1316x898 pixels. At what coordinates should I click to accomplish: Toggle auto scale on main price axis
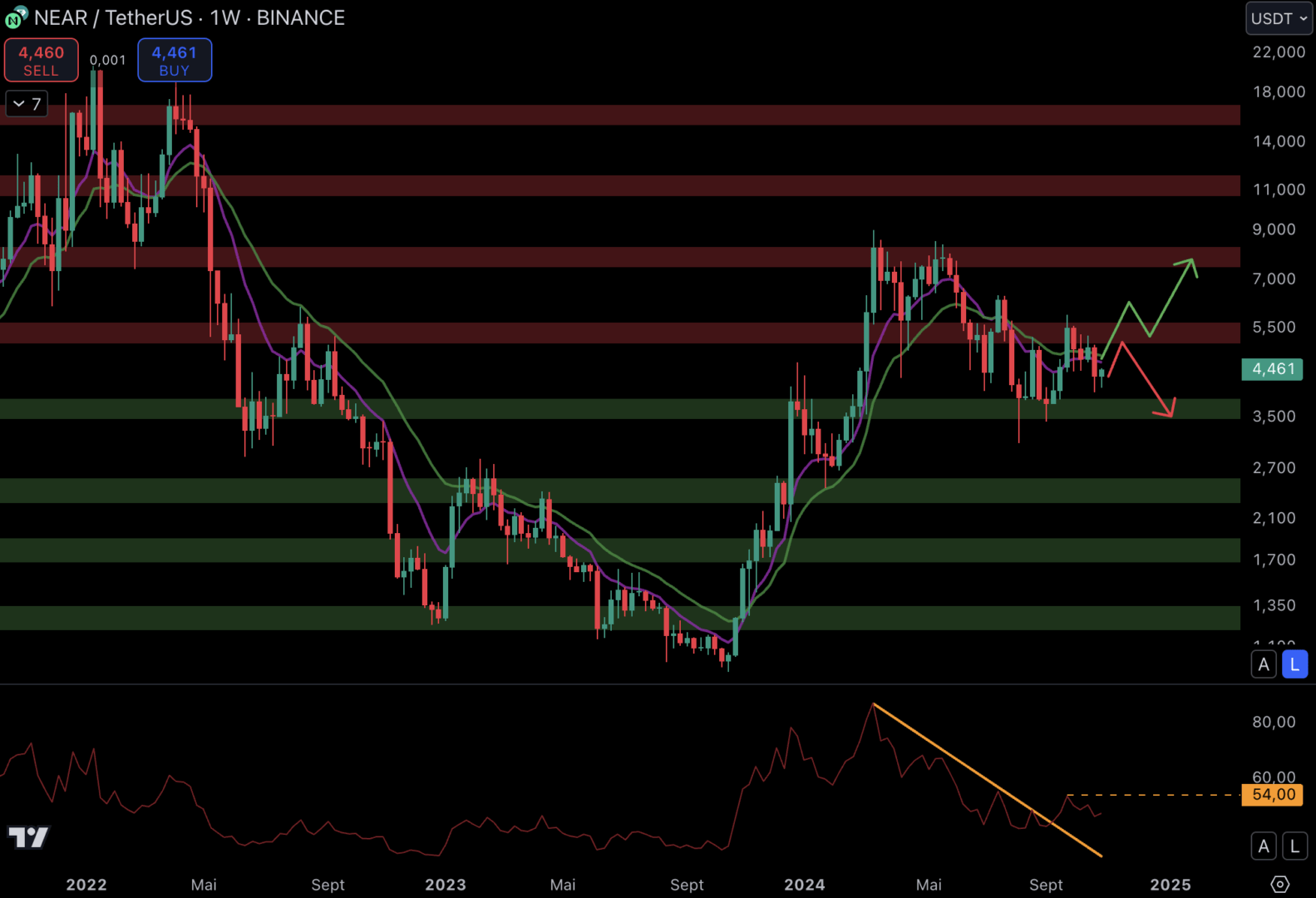tap(1264, 664)
